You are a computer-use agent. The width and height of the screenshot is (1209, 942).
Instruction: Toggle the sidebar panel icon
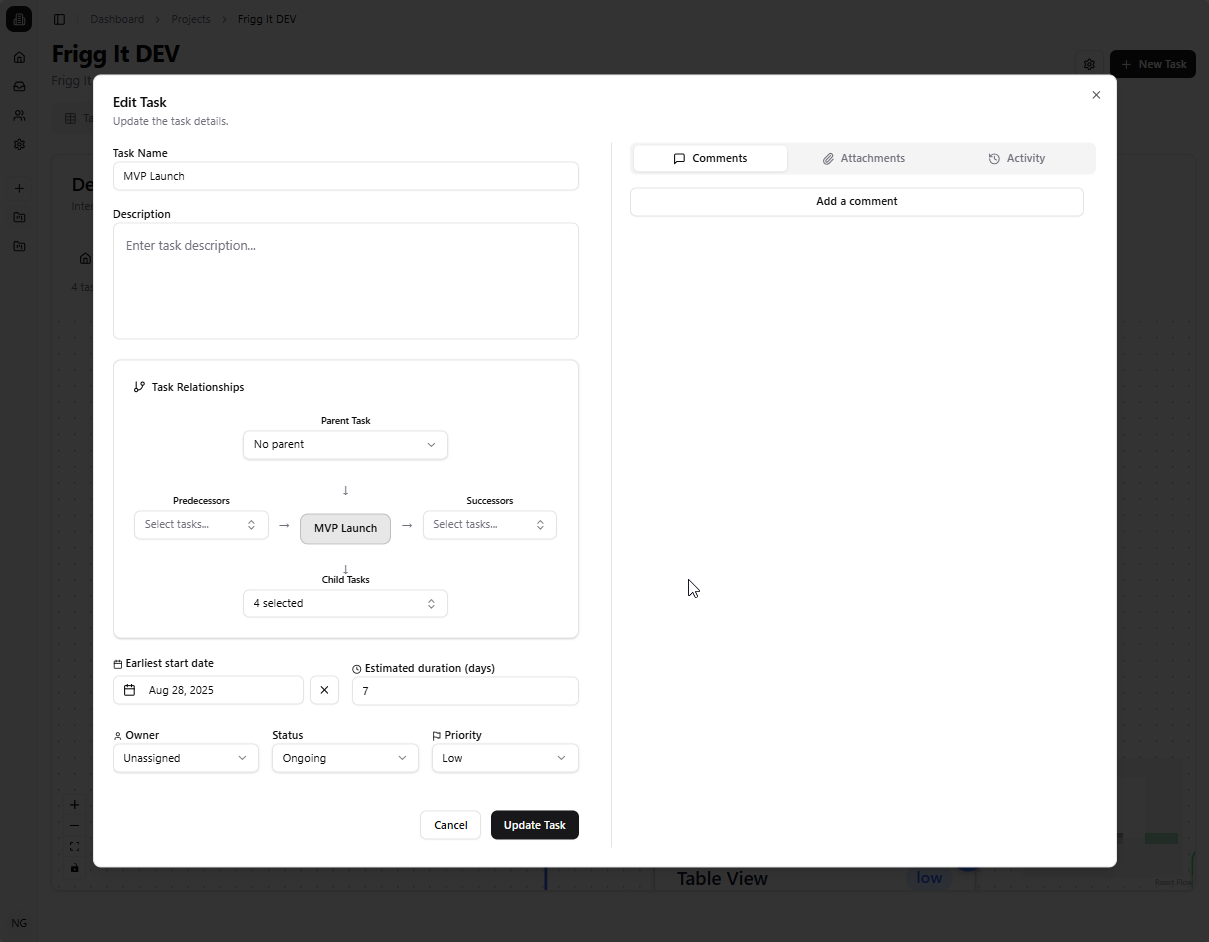click(x=59, y=19)
